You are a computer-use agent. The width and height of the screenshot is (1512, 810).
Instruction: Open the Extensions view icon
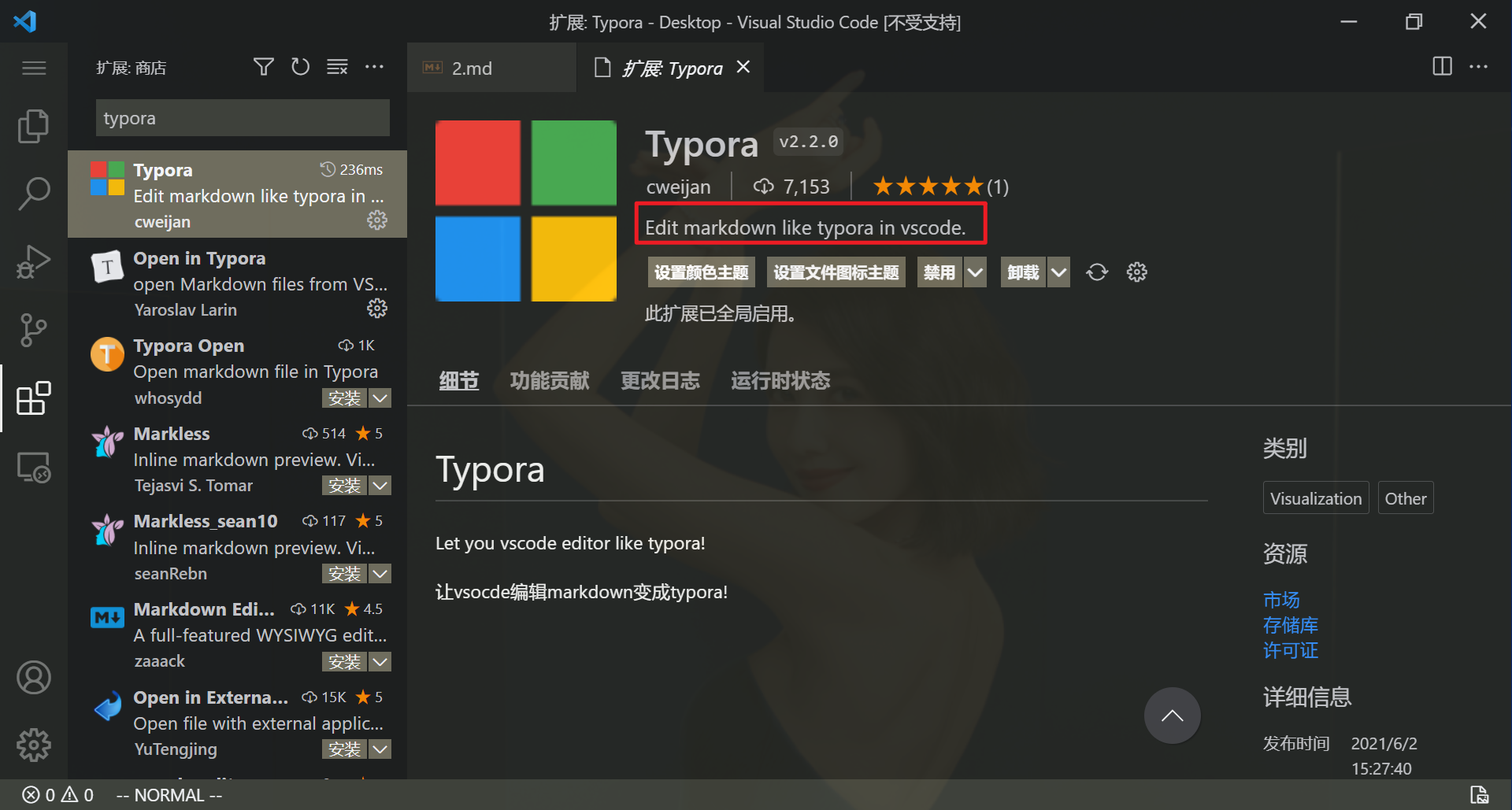[x=33, y=398]
